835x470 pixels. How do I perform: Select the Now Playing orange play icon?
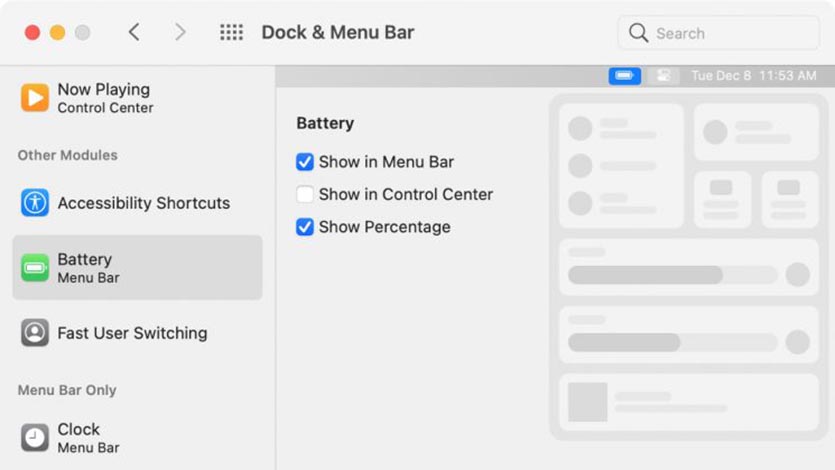35,98
